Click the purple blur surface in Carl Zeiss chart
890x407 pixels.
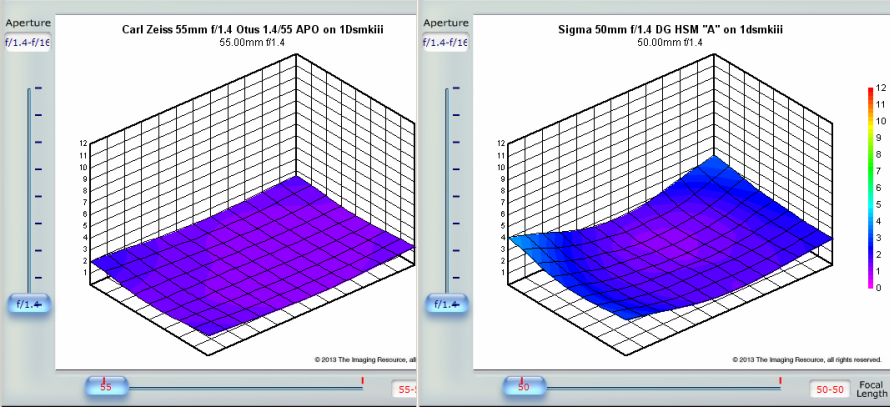(x=255, y=255)
